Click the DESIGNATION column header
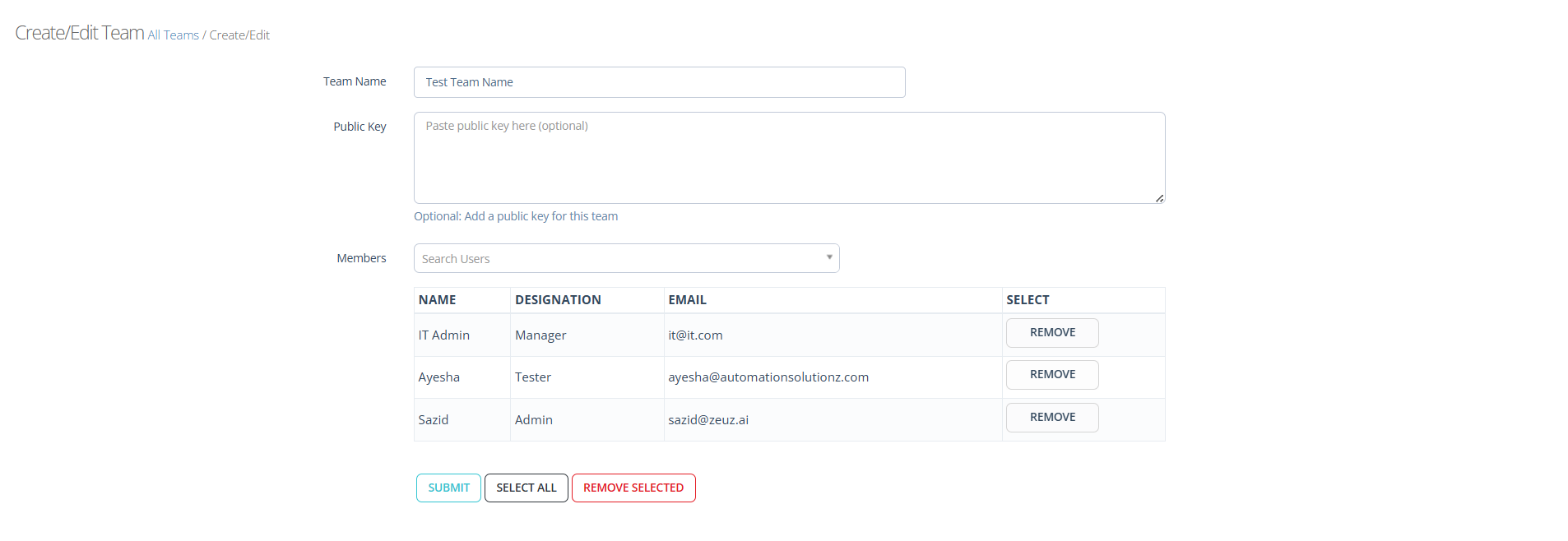 [x=558, y=300]
